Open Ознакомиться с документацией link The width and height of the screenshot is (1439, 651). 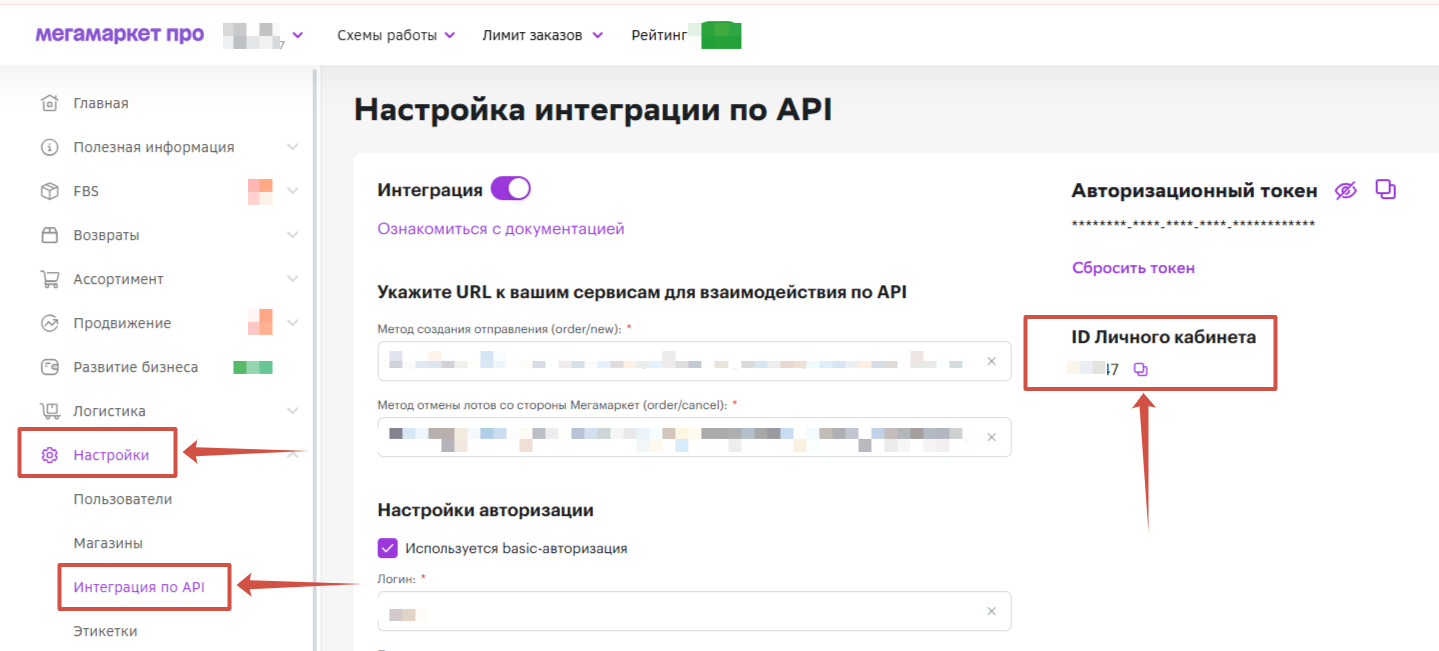501,229
